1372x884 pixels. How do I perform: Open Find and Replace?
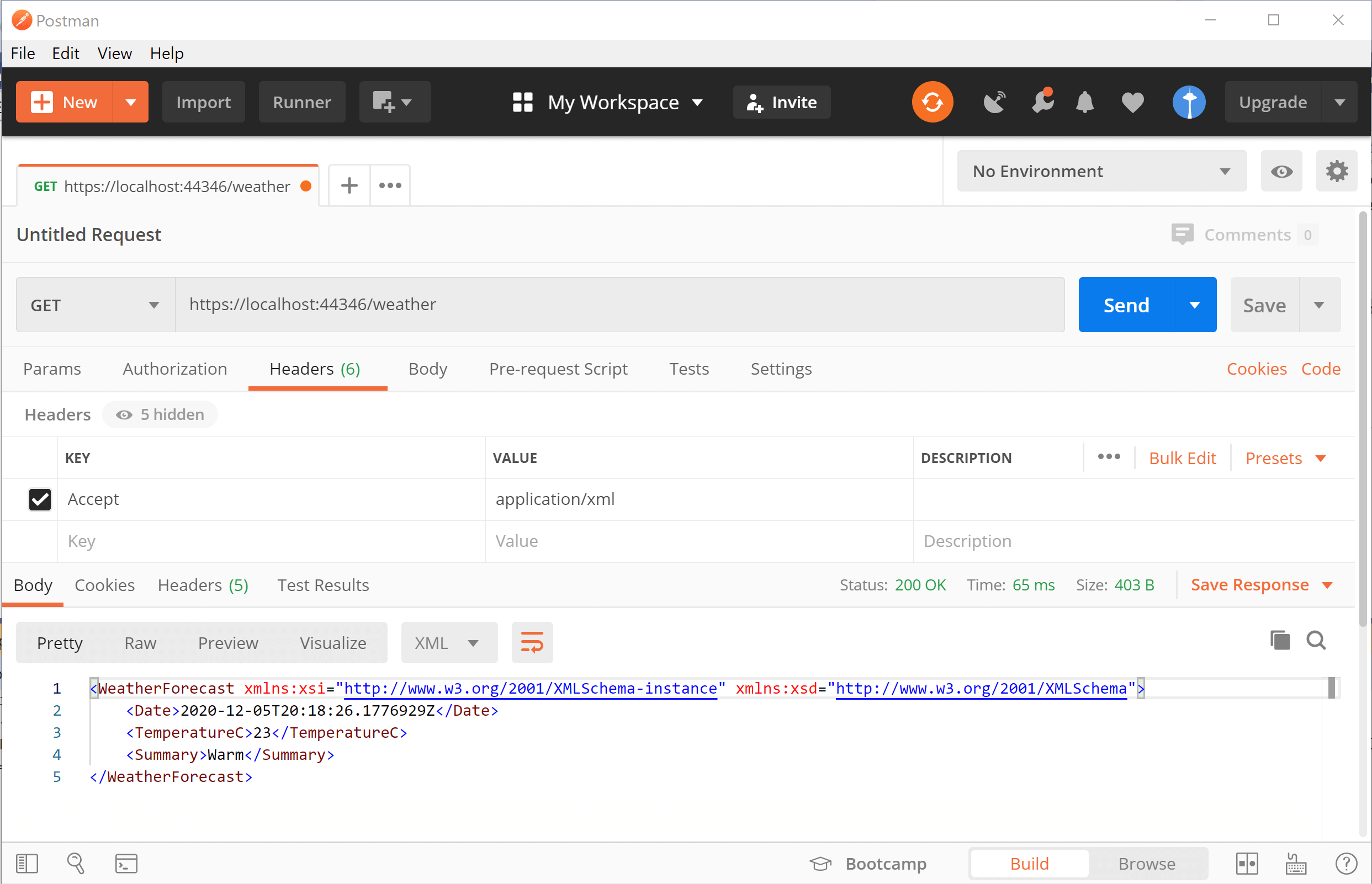coord(76,863)
